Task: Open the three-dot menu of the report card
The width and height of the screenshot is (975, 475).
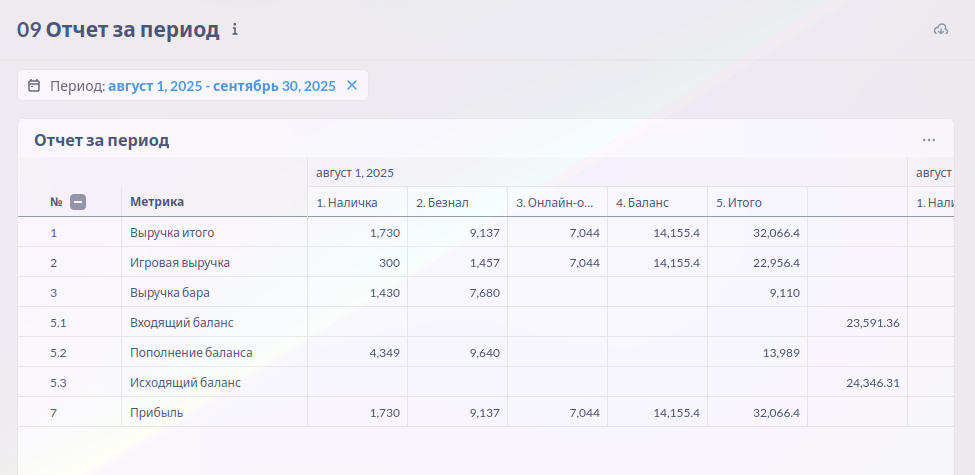Action: click(x=929, y=140)
